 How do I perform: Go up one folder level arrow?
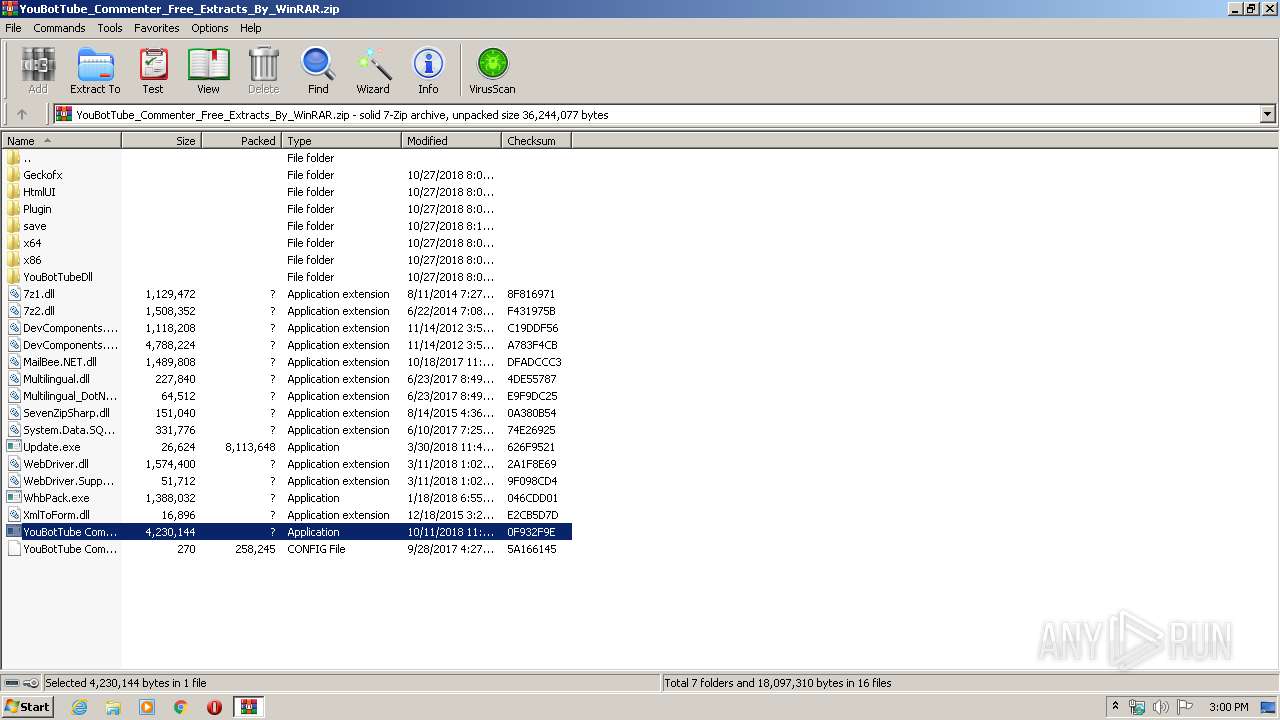click(22, 114)
